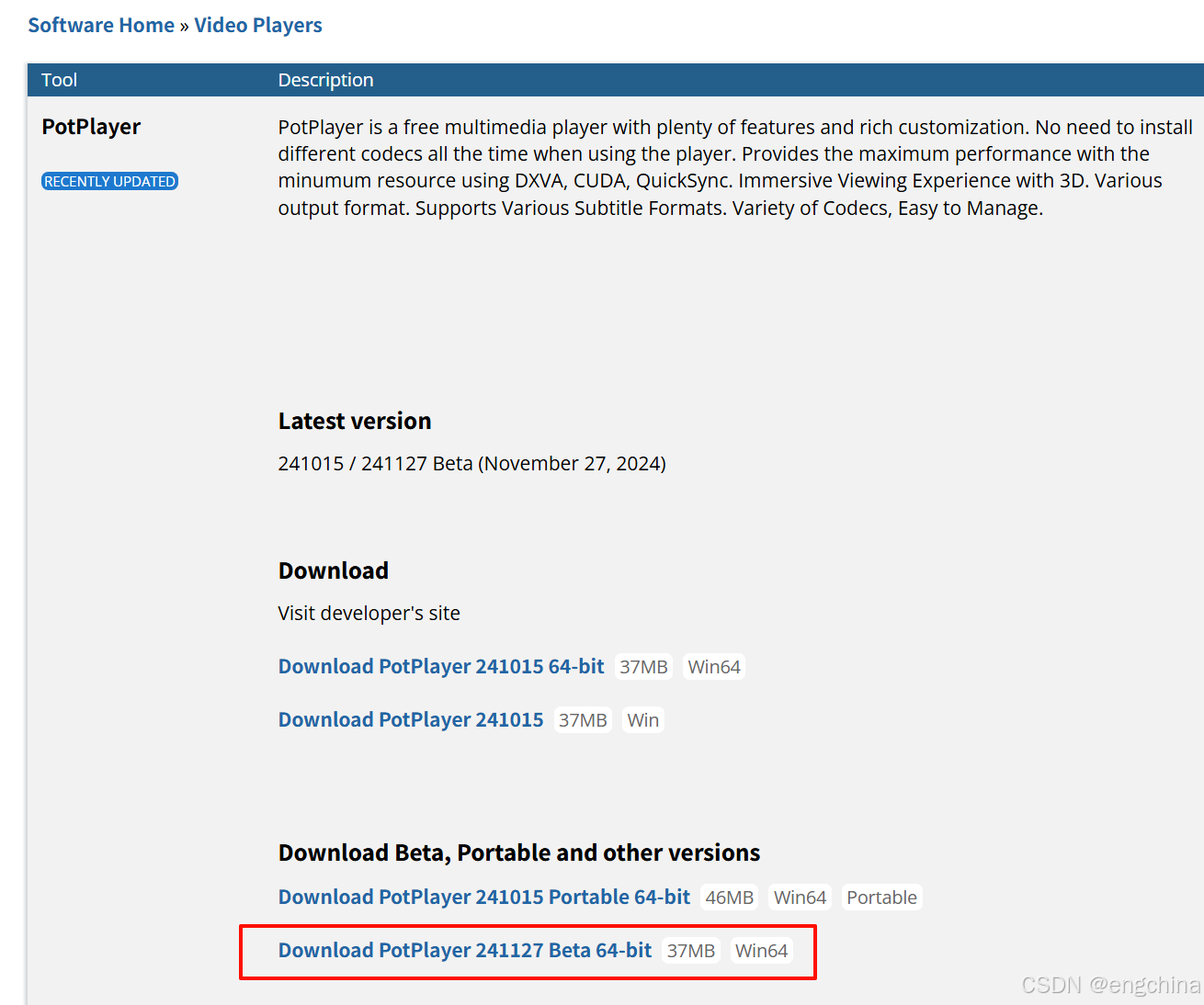Viewport: 1204px width, 1005px height.
Task: Download PotPlayer 241127 Beta 64-bit
Action: tap(465, 950)
